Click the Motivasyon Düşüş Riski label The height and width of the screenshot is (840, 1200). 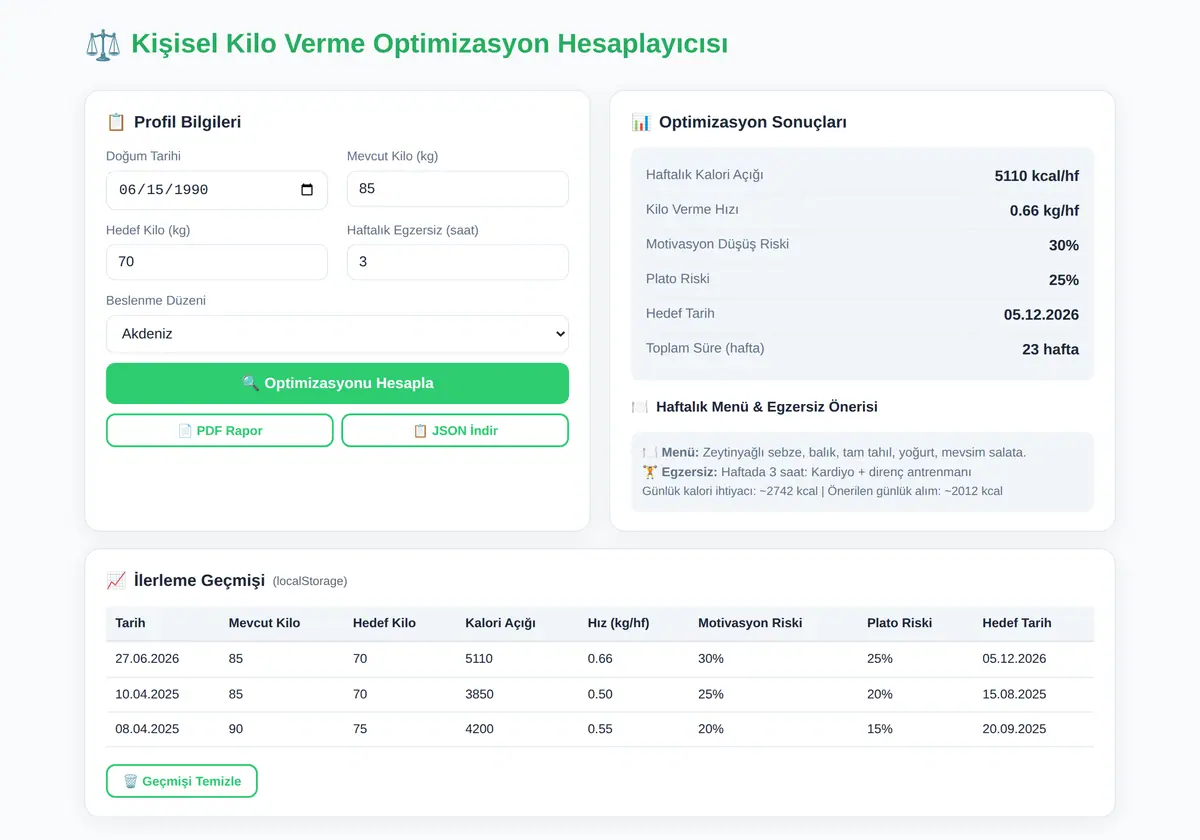(717, 244)
